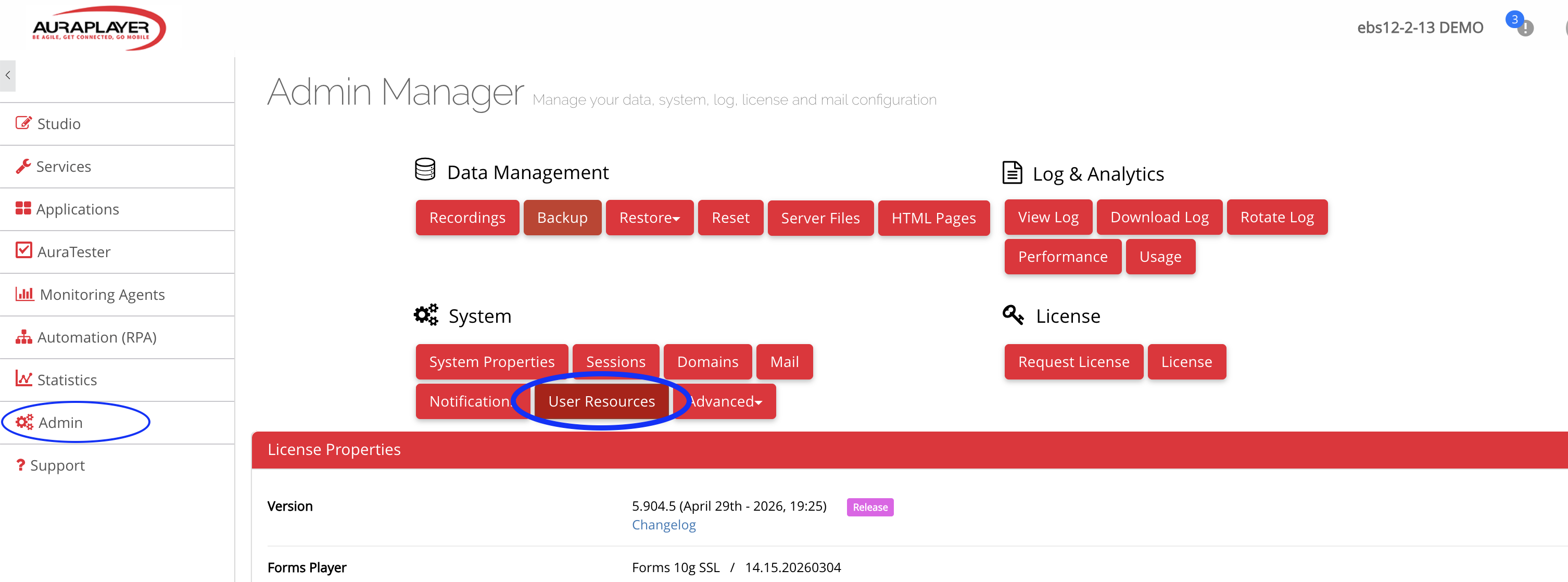
Task: Click the AuraPlayer logo
Action: click(x=98, y=28)
